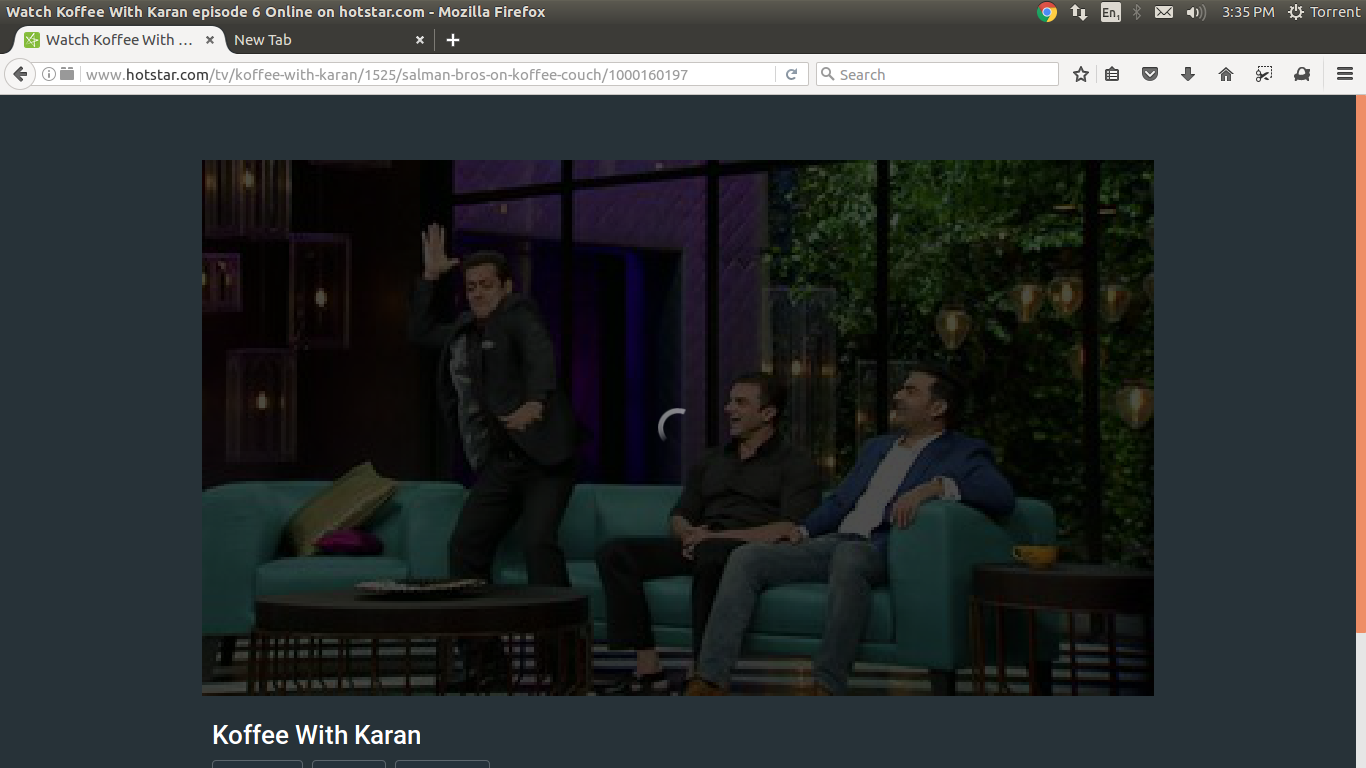Click the loading spinner on video
Viewport: 1366px width, 768px height.
675,427
